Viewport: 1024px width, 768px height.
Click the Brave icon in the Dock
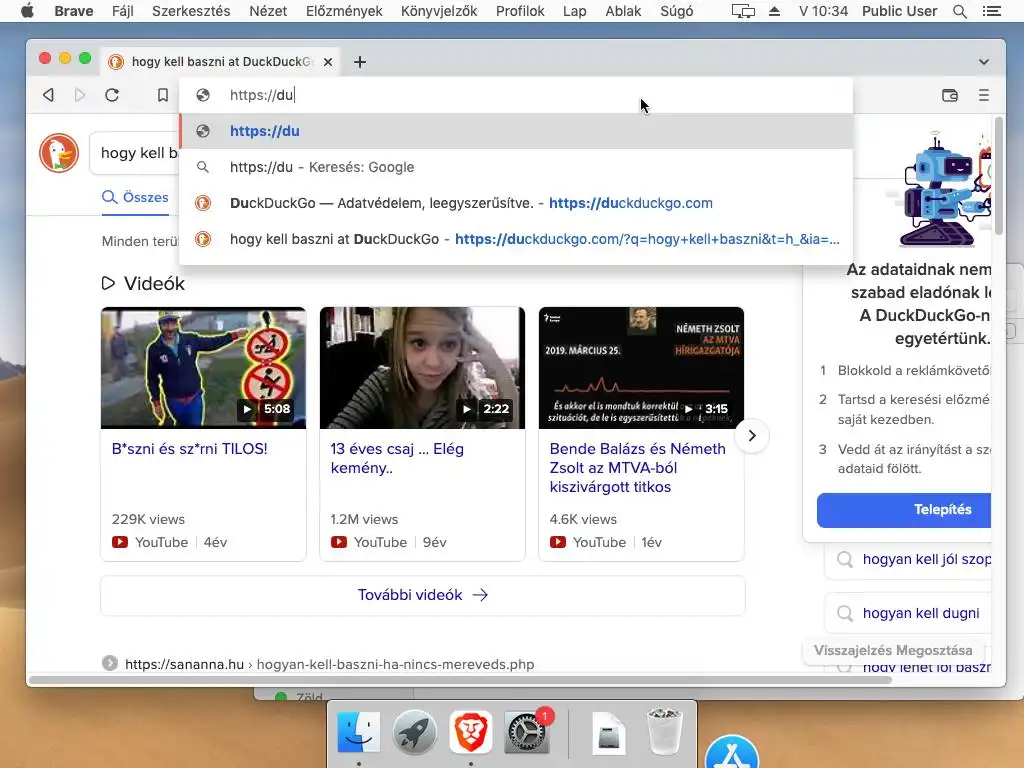(x=470, y=731)
